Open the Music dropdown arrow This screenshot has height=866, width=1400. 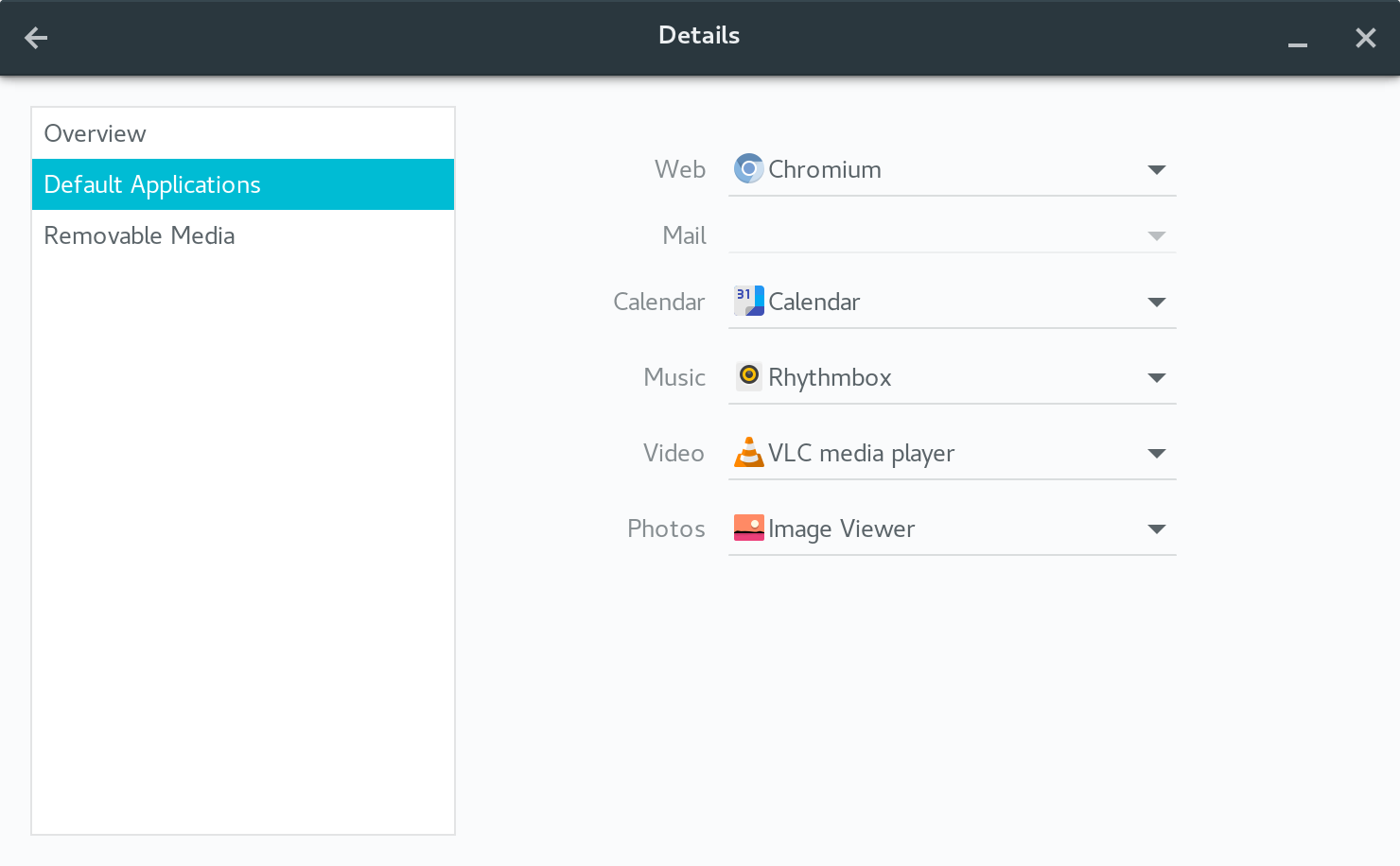1156,378
